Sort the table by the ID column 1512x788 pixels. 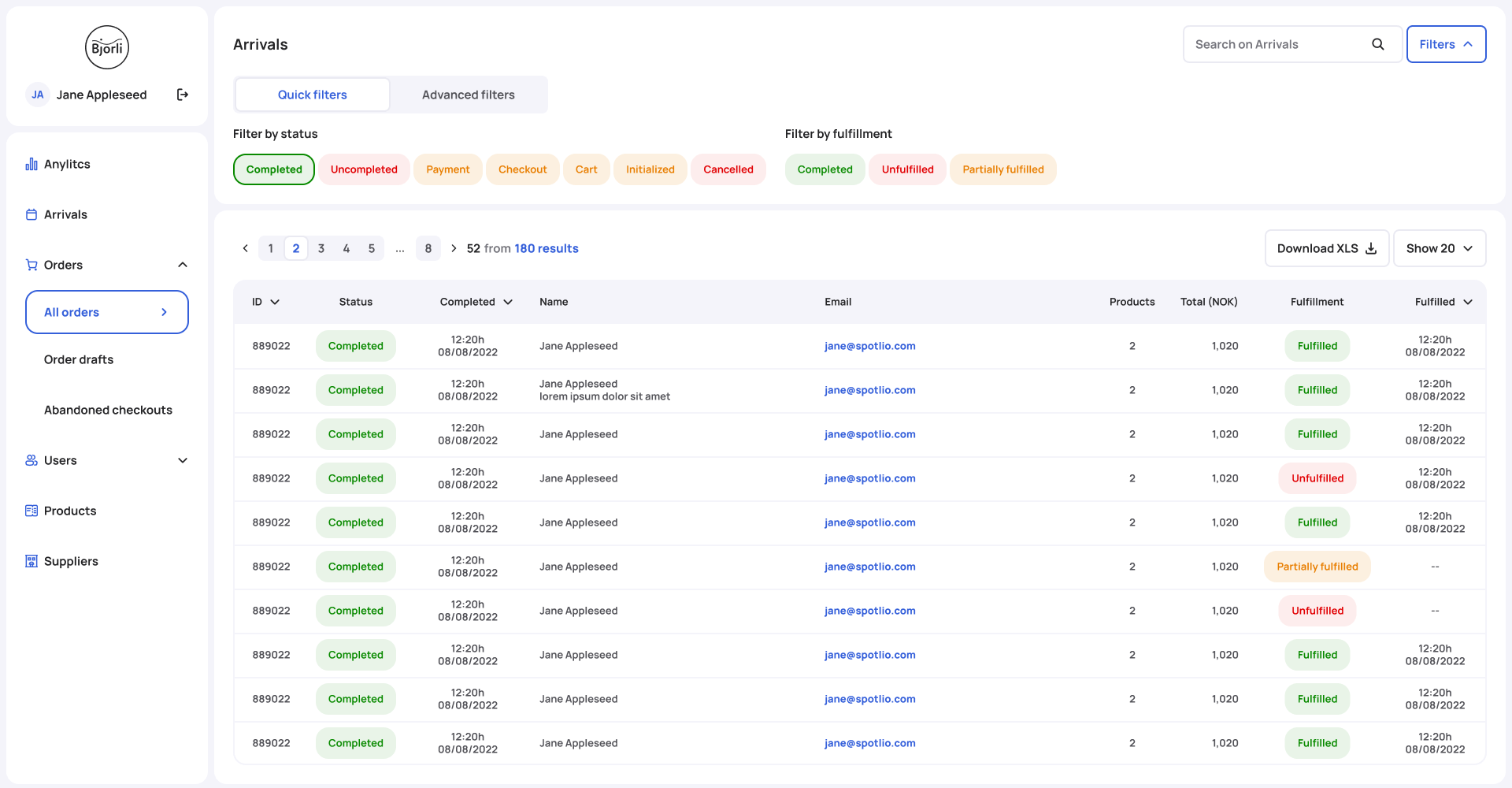click(265, 302)
